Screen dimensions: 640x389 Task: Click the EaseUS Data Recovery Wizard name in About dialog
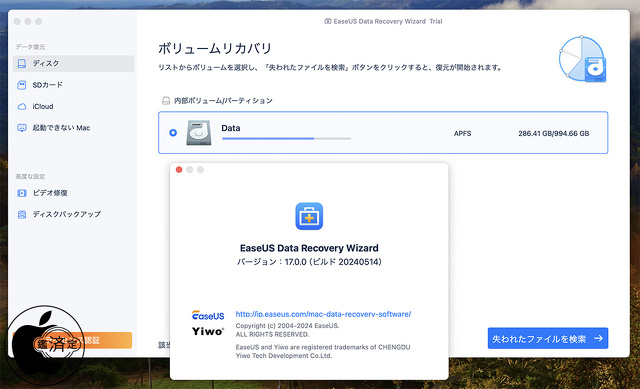coord(309,248)
